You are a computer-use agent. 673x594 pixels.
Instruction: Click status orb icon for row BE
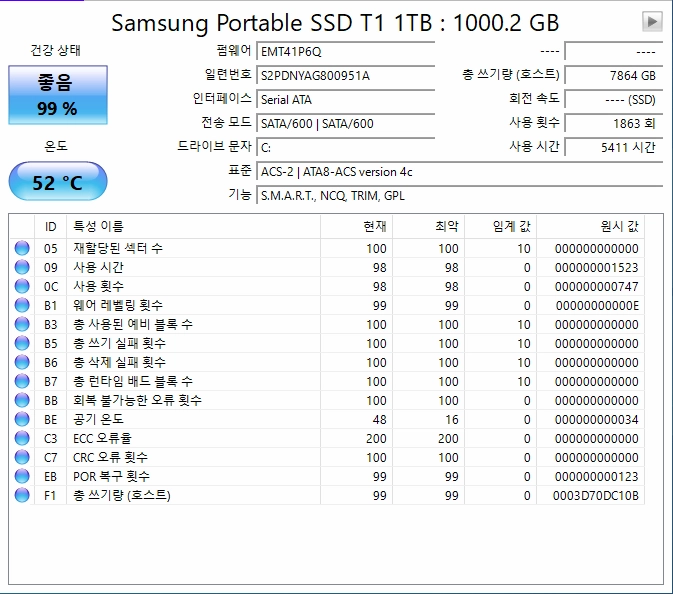click(22, 419)
